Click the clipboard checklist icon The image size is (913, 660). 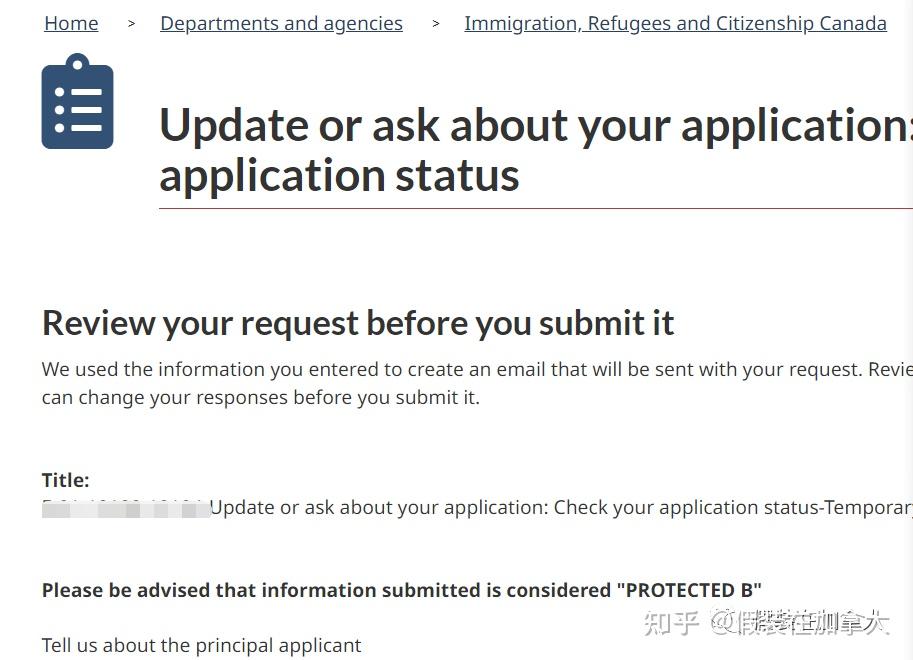pos(78,102)
